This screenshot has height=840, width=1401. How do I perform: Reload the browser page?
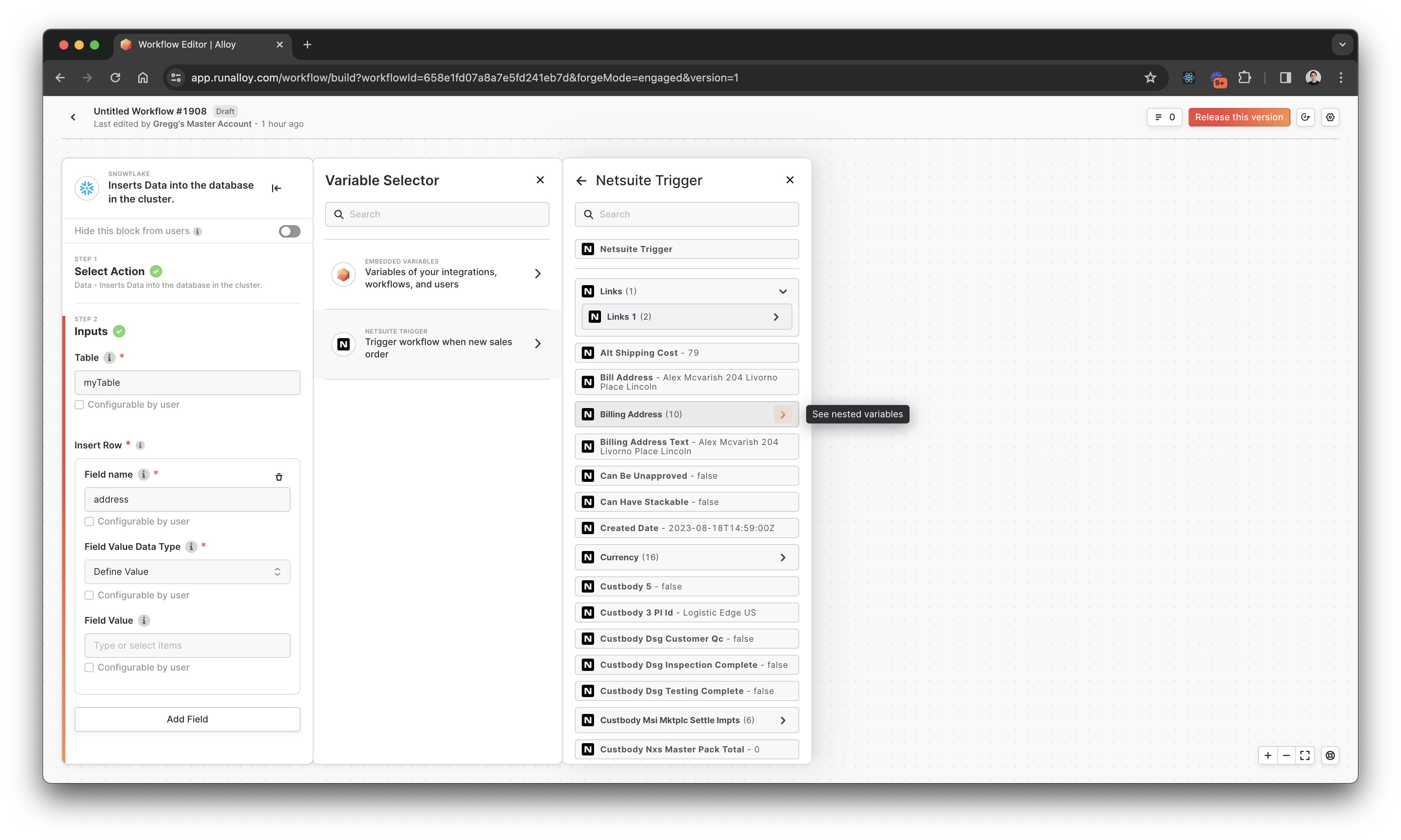pos(115,78)
